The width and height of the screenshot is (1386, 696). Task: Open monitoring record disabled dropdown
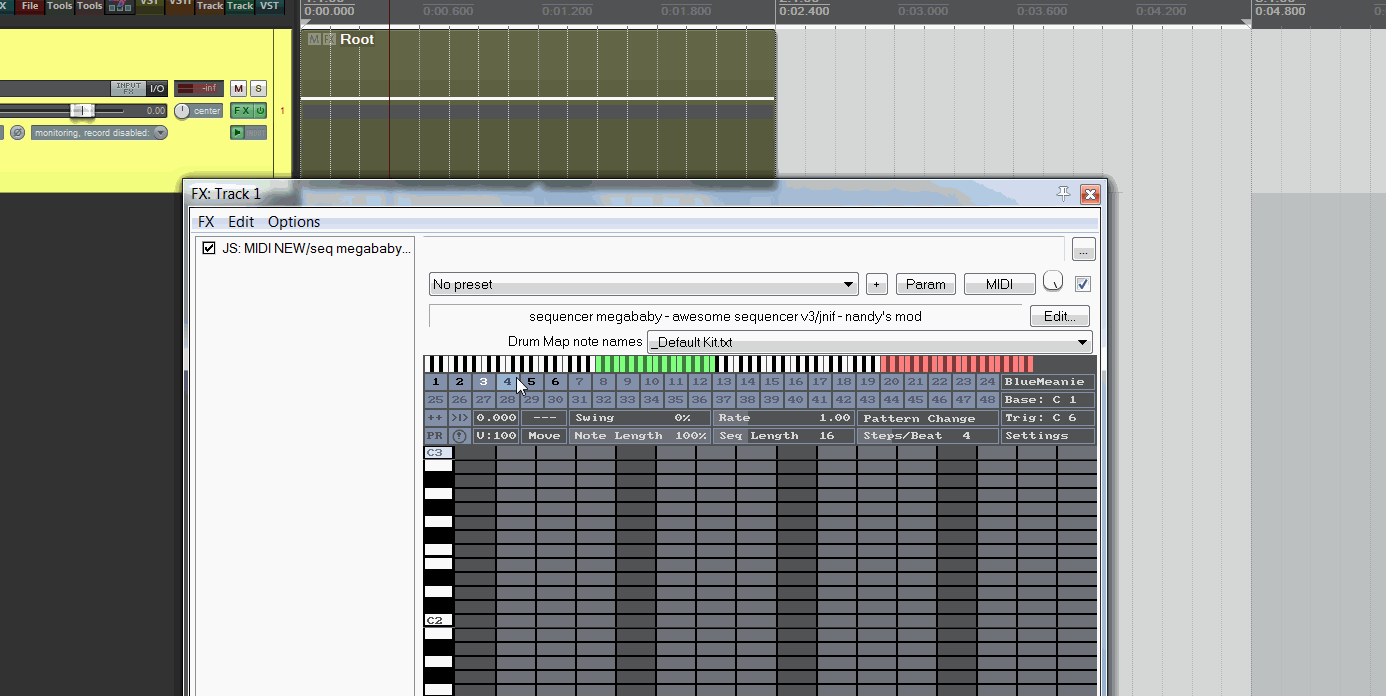point(99,133)
